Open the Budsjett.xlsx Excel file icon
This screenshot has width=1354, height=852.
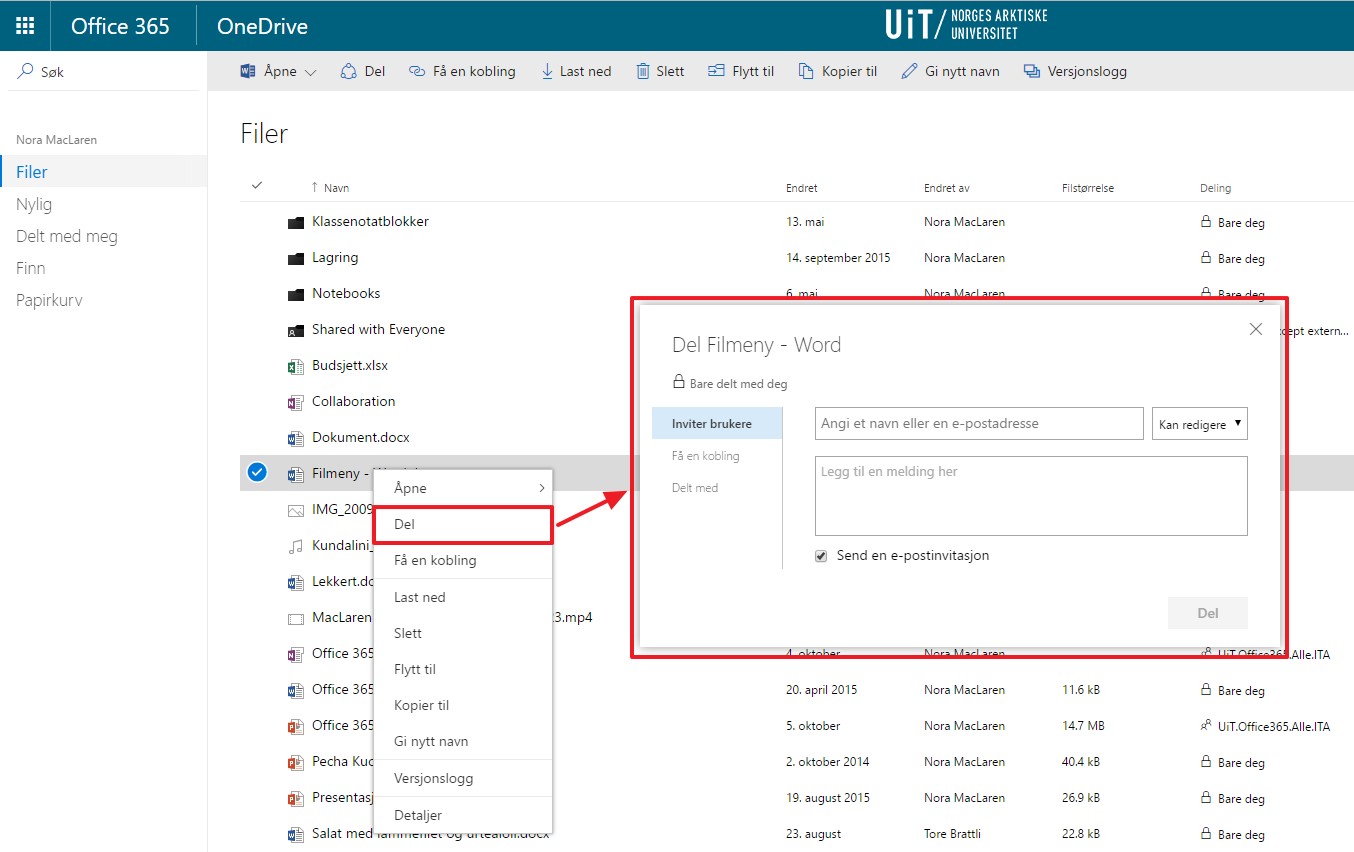(295, 366)
